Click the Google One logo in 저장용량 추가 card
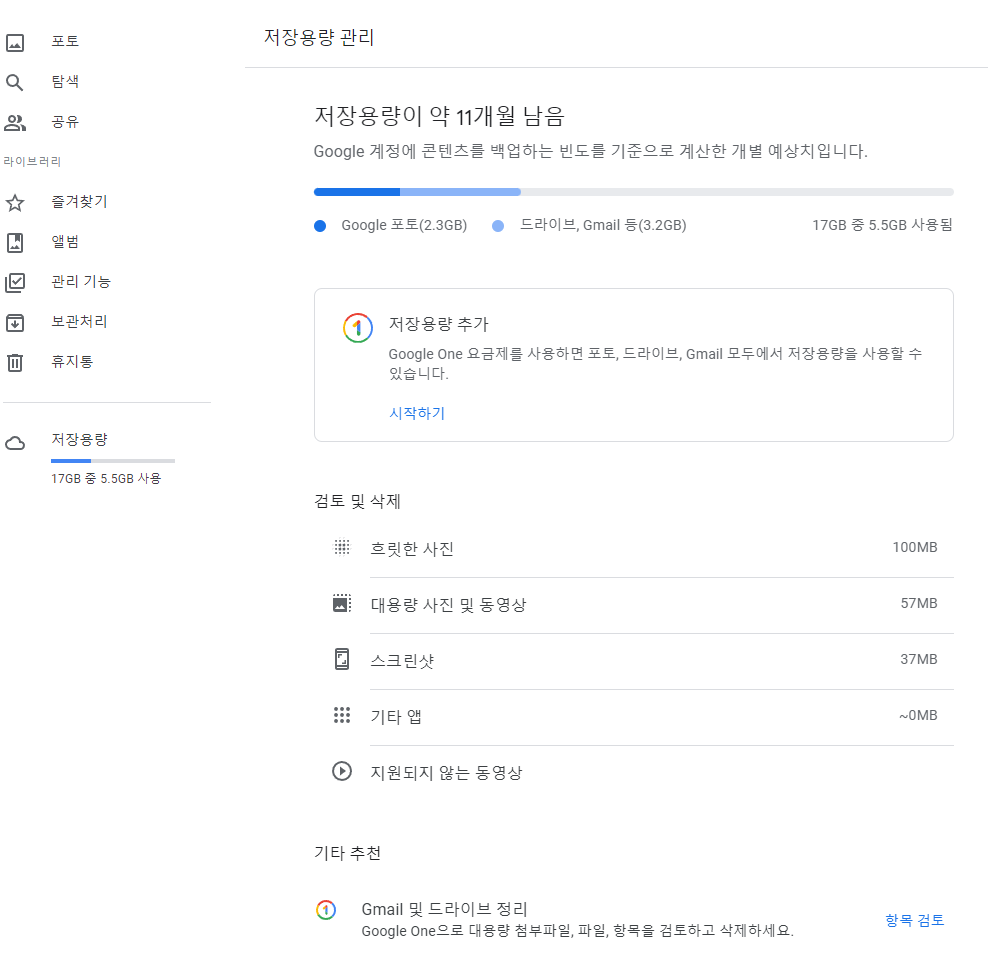 click(x=357, y=328)
